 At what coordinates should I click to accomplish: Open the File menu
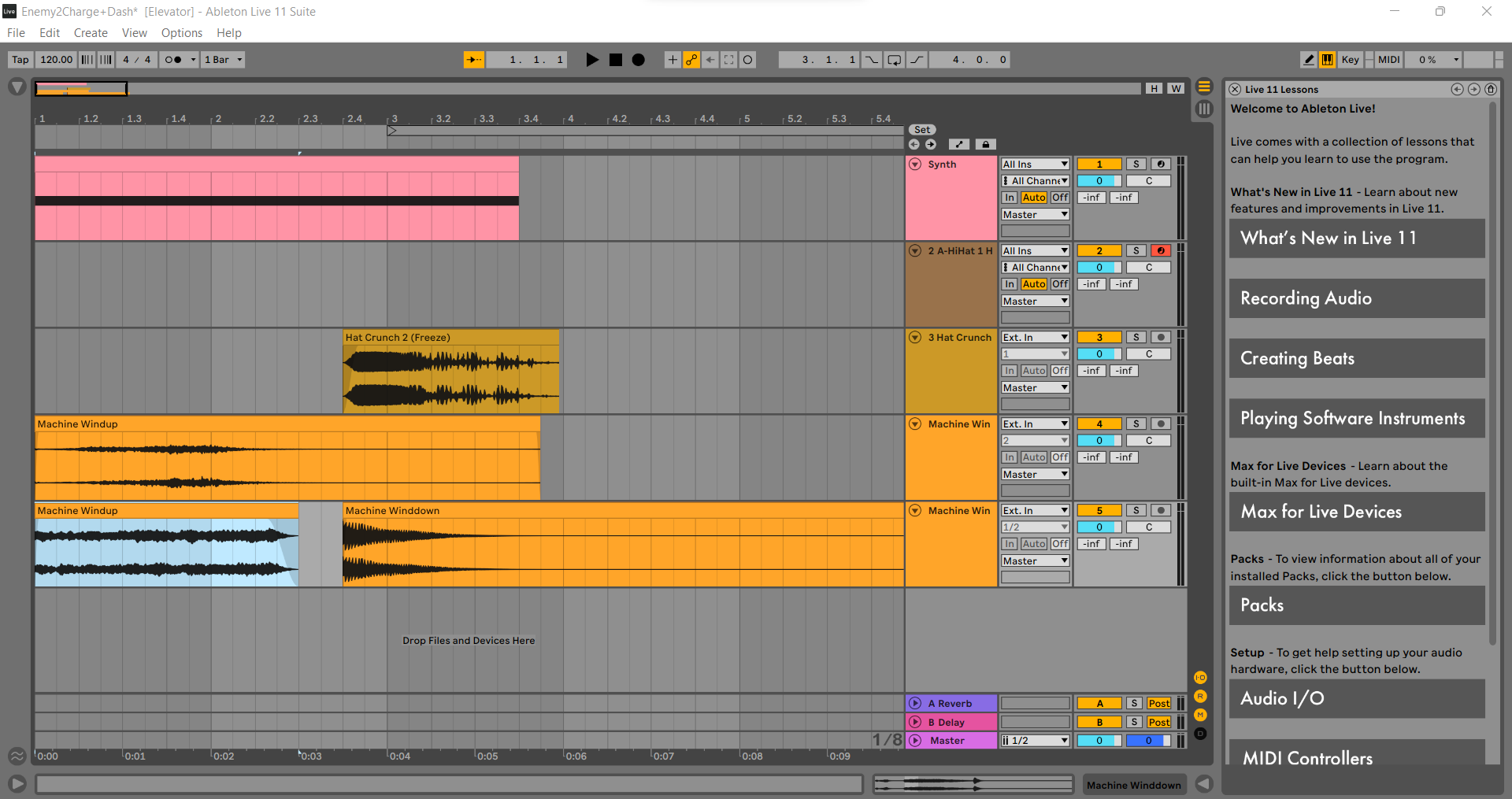(16, 33)
